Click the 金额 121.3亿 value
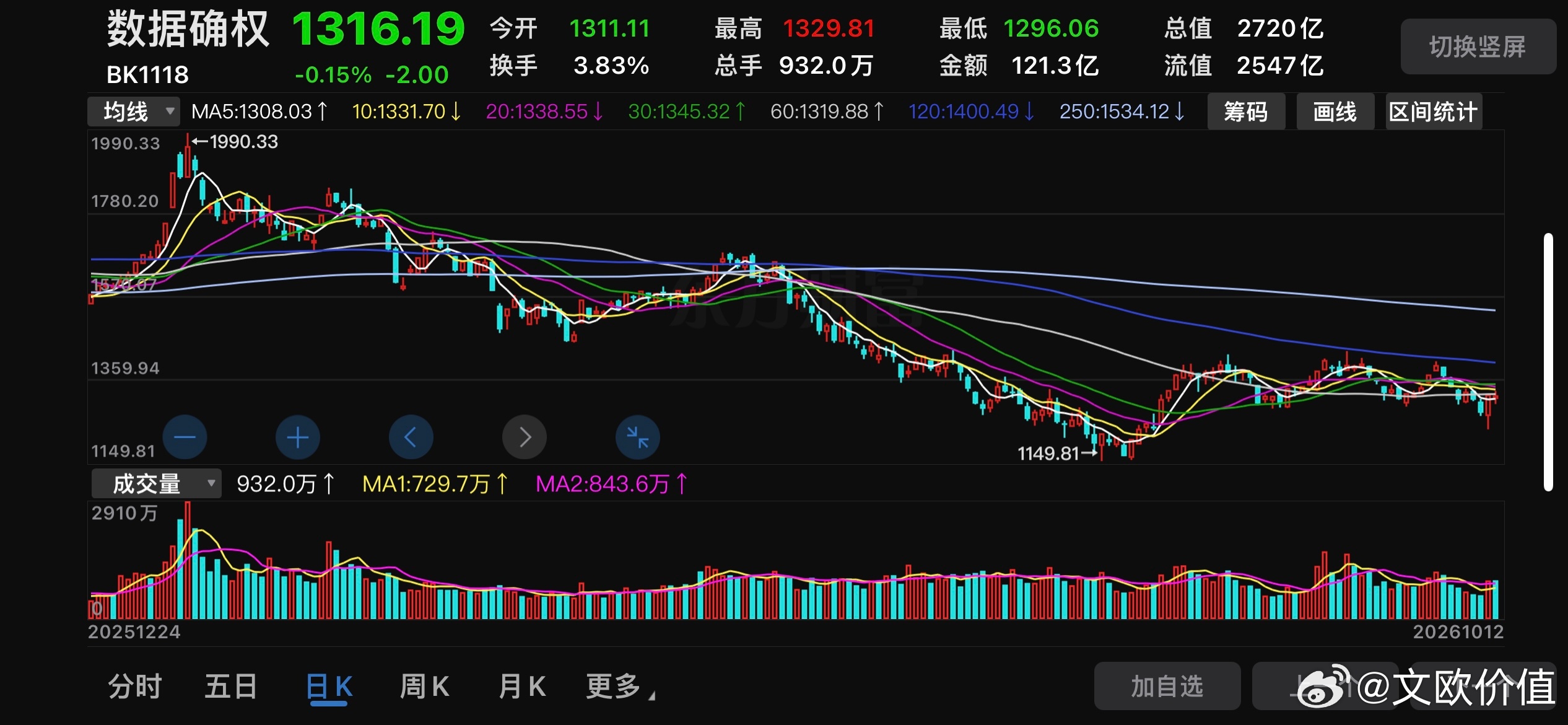Image resolution: width=1568 pixels, height=725 pixels. coord(1055,66)
